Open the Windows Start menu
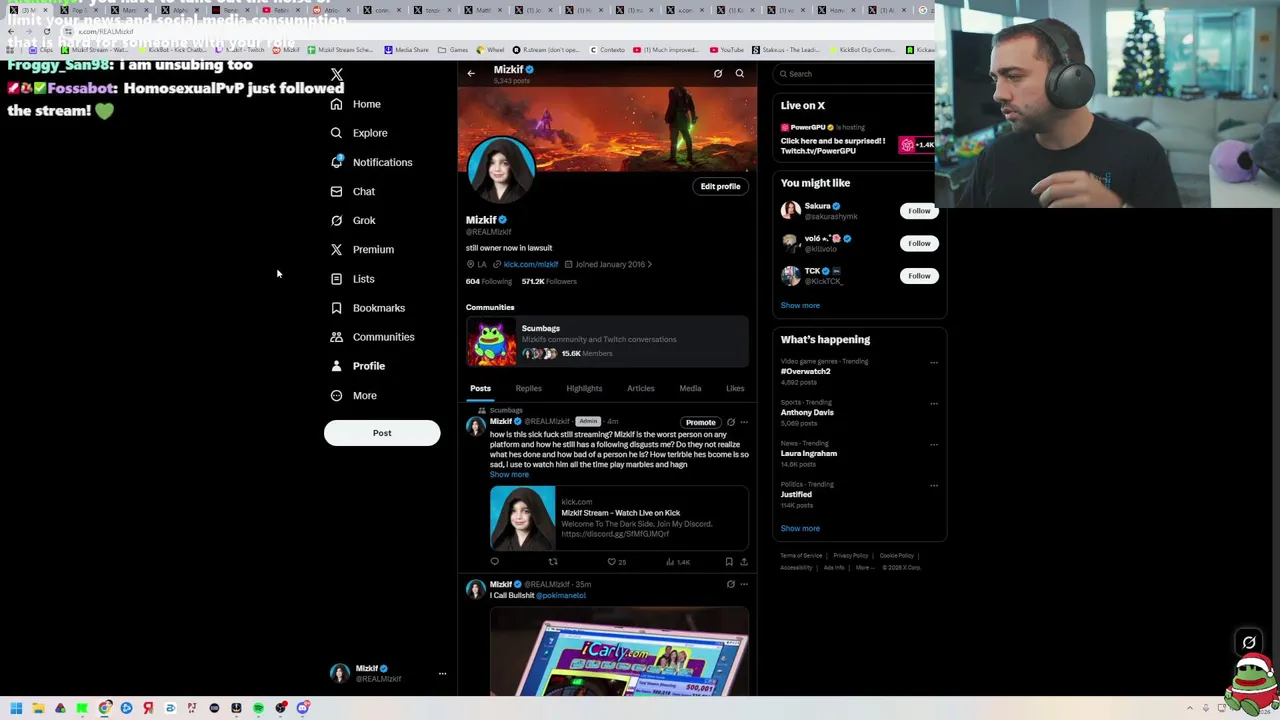Viewport: 1280px width, 720px height. 16,708
